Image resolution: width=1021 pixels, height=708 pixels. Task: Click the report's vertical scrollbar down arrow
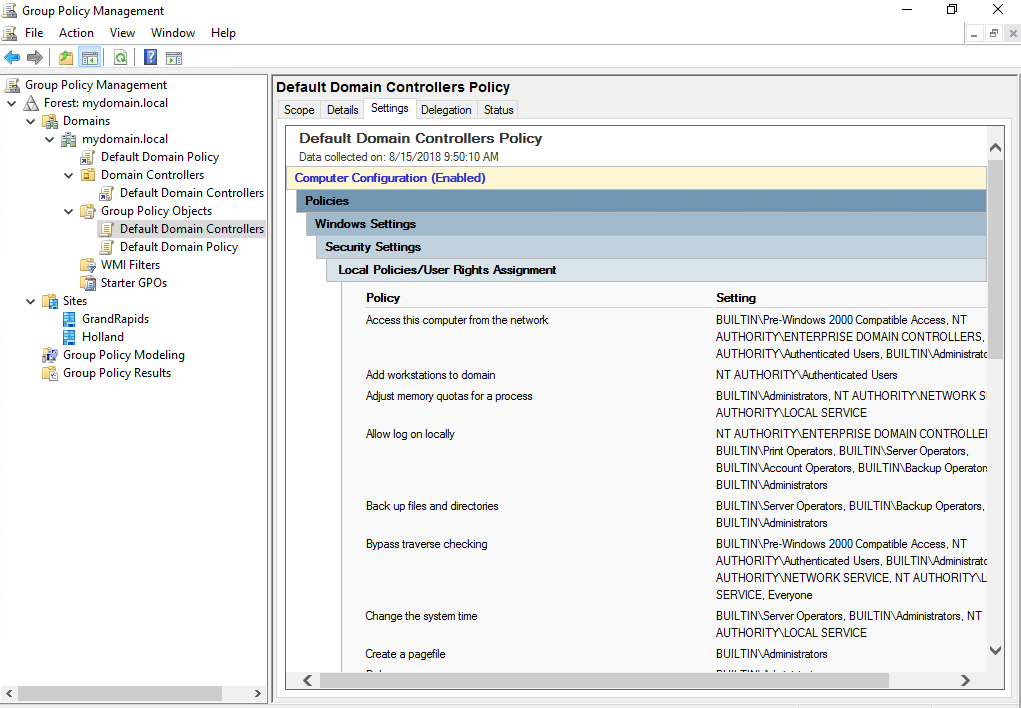(995, 650)
